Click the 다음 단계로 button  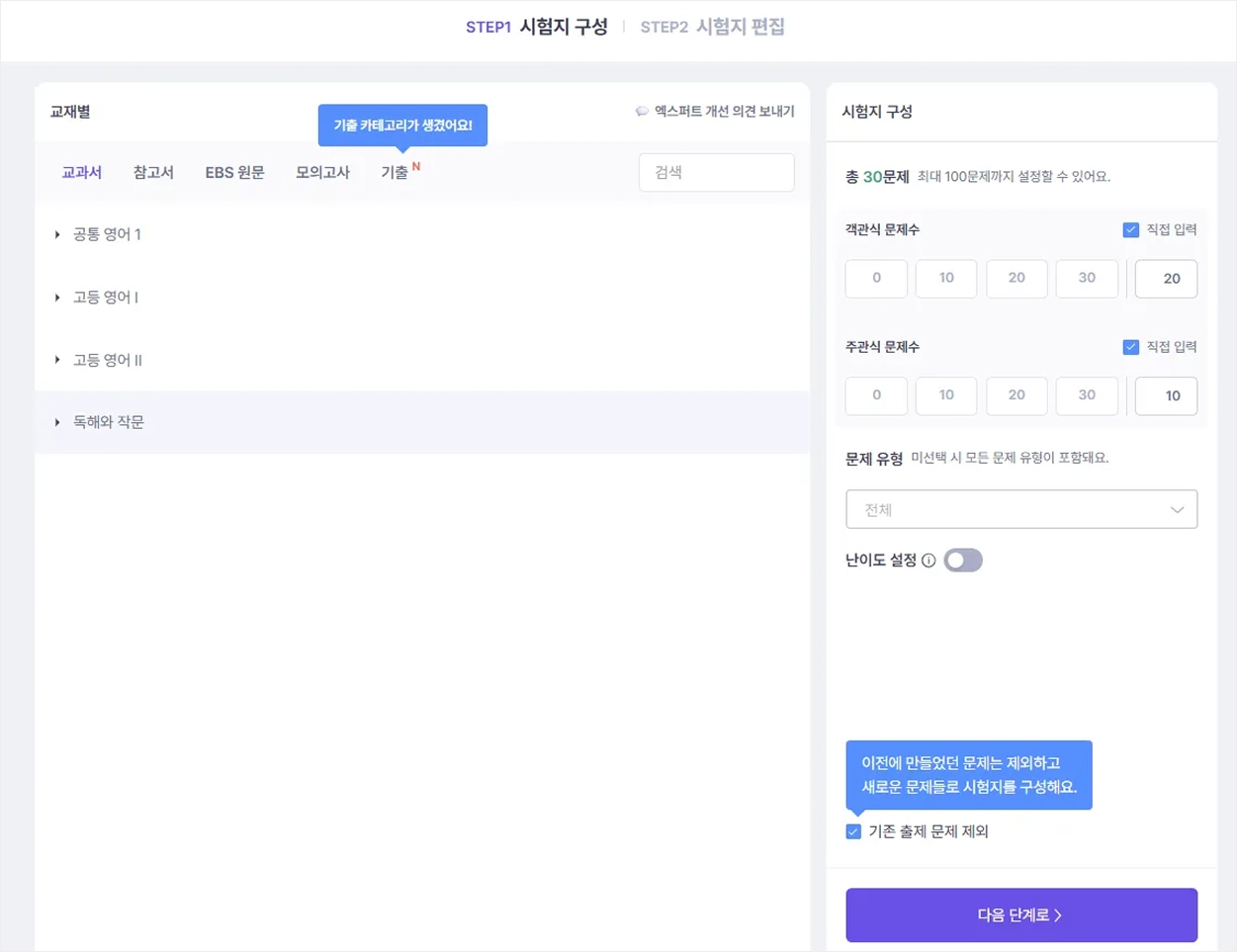click(1021, 915)
